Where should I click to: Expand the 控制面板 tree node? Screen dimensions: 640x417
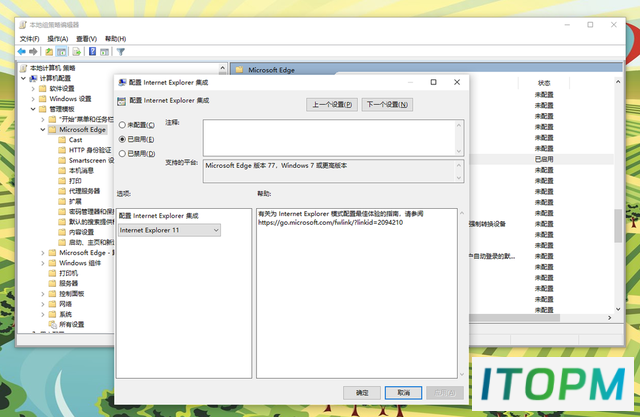tap(43, 294)
